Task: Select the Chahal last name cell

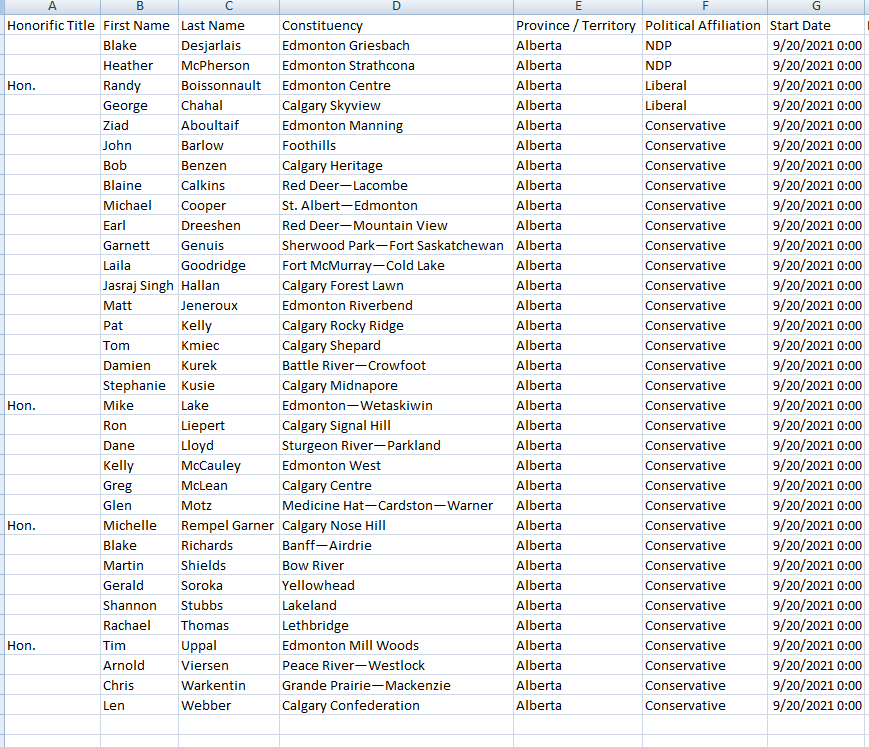Action: 229,105
